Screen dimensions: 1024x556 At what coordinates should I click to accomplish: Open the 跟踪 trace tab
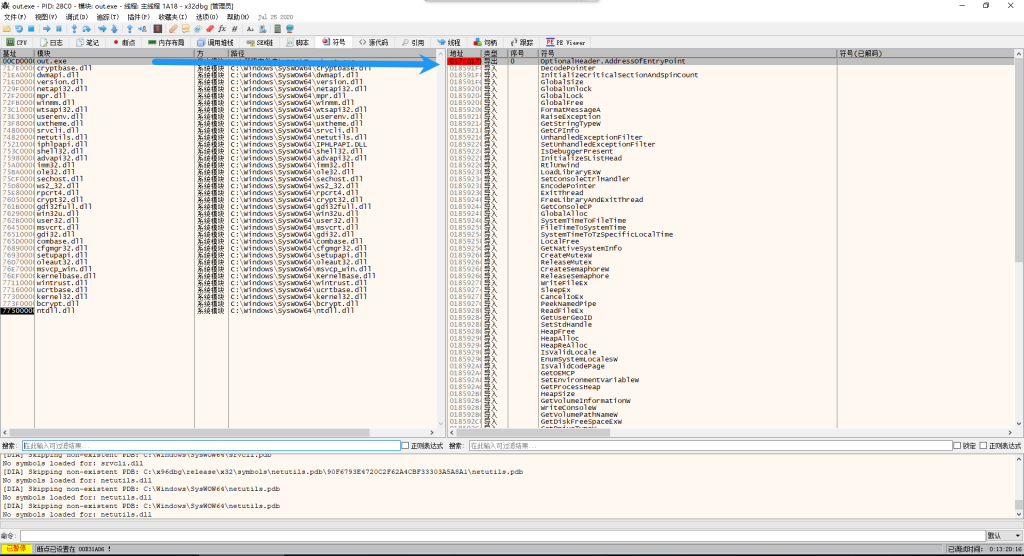click(x=522, y=42)
